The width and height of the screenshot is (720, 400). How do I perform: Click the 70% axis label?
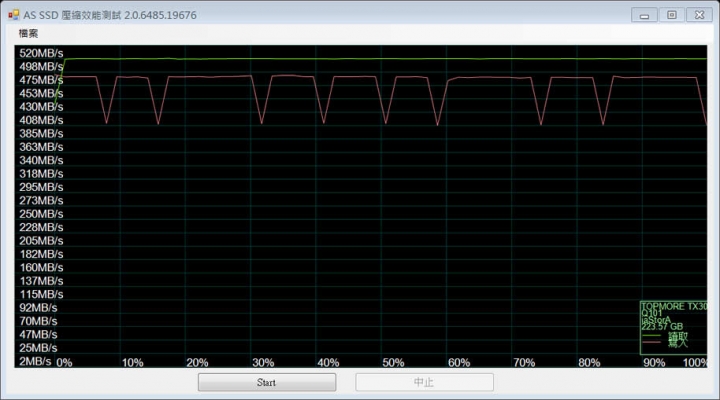coord(524,362)
